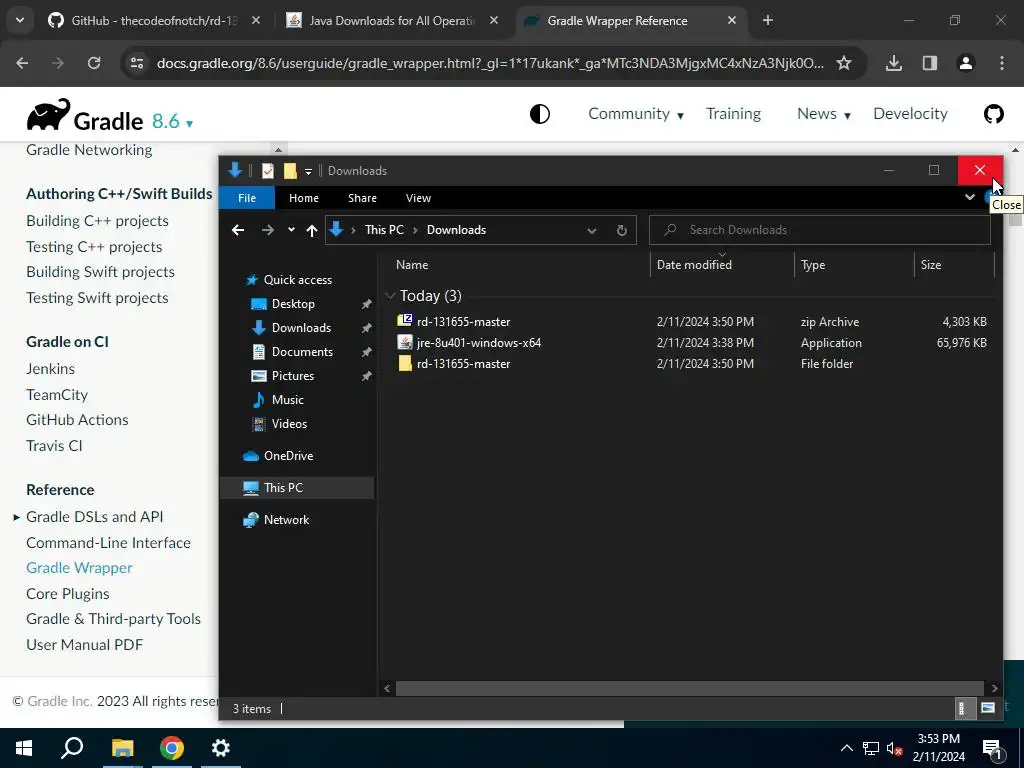Expand Gradle DSLs and API section
The height and width of the screenshot is (768, 1024).
(16, 517)
